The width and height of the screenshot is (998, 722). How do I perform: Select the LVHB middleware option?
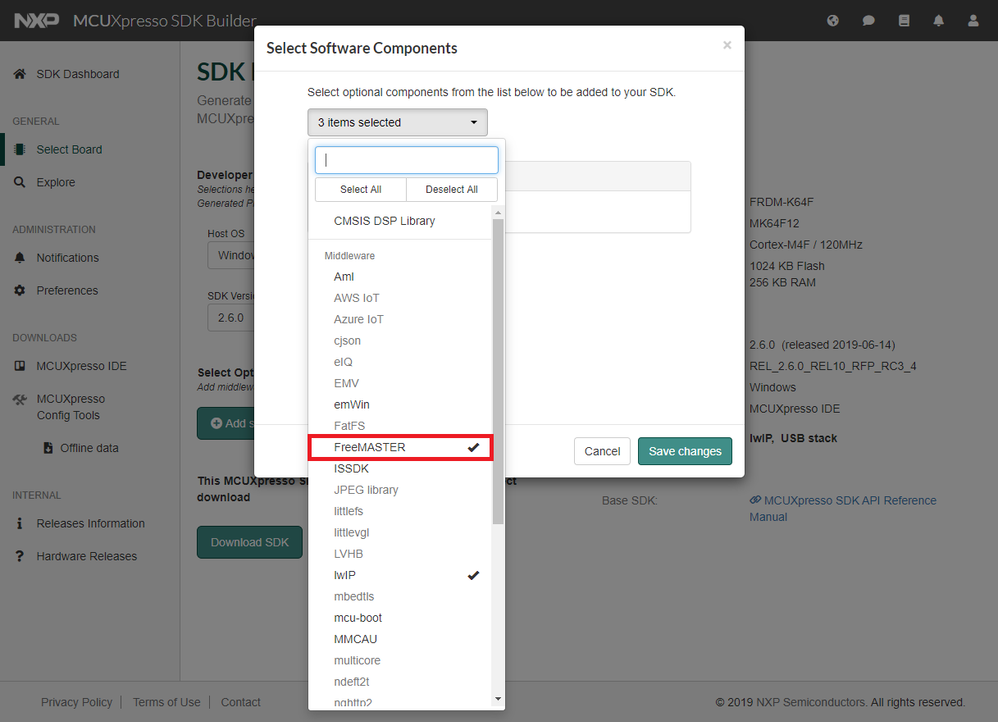(x=400, y=554)
